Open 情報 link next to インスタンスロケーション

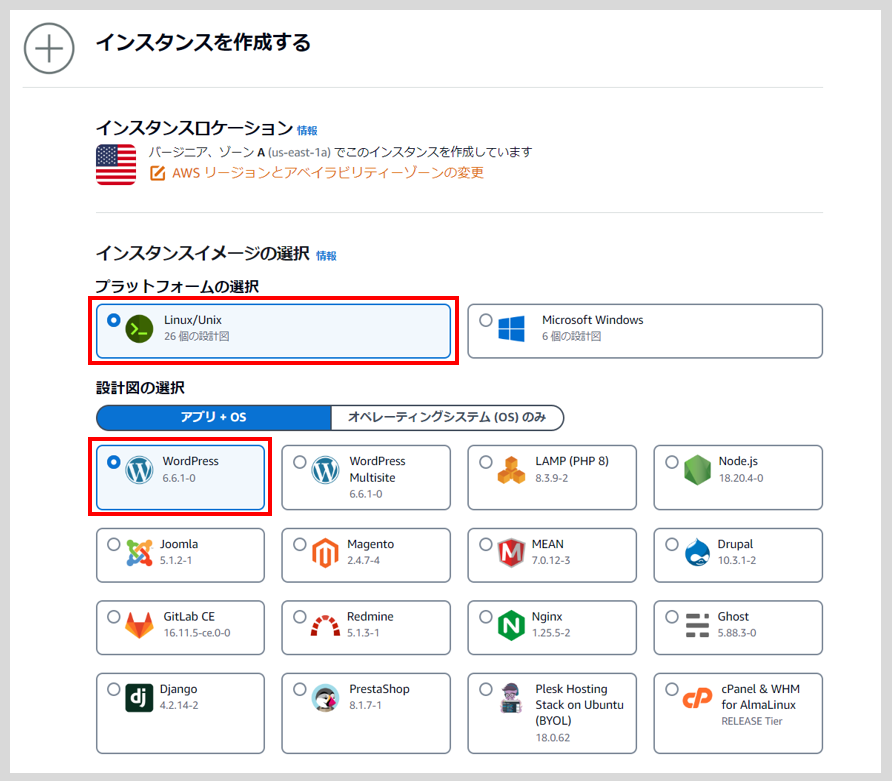pyautogui.click(x=307, y=131)
